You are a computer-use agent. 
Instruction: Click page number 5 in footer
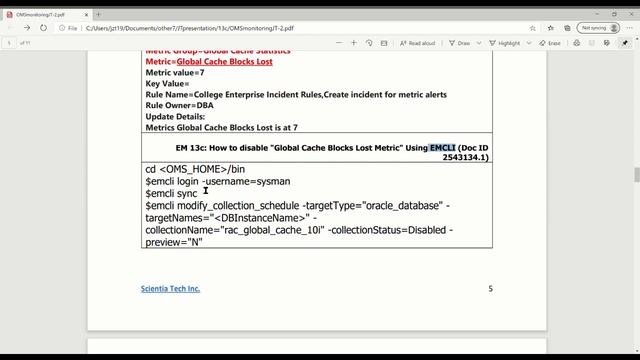coord(491,289)
